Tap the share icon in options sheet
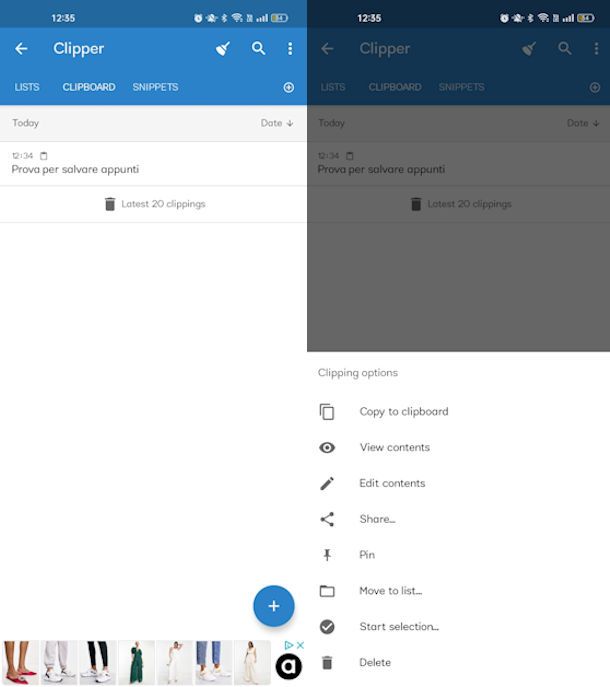This screenshot has width=610, height=687. tap(327, 519)
